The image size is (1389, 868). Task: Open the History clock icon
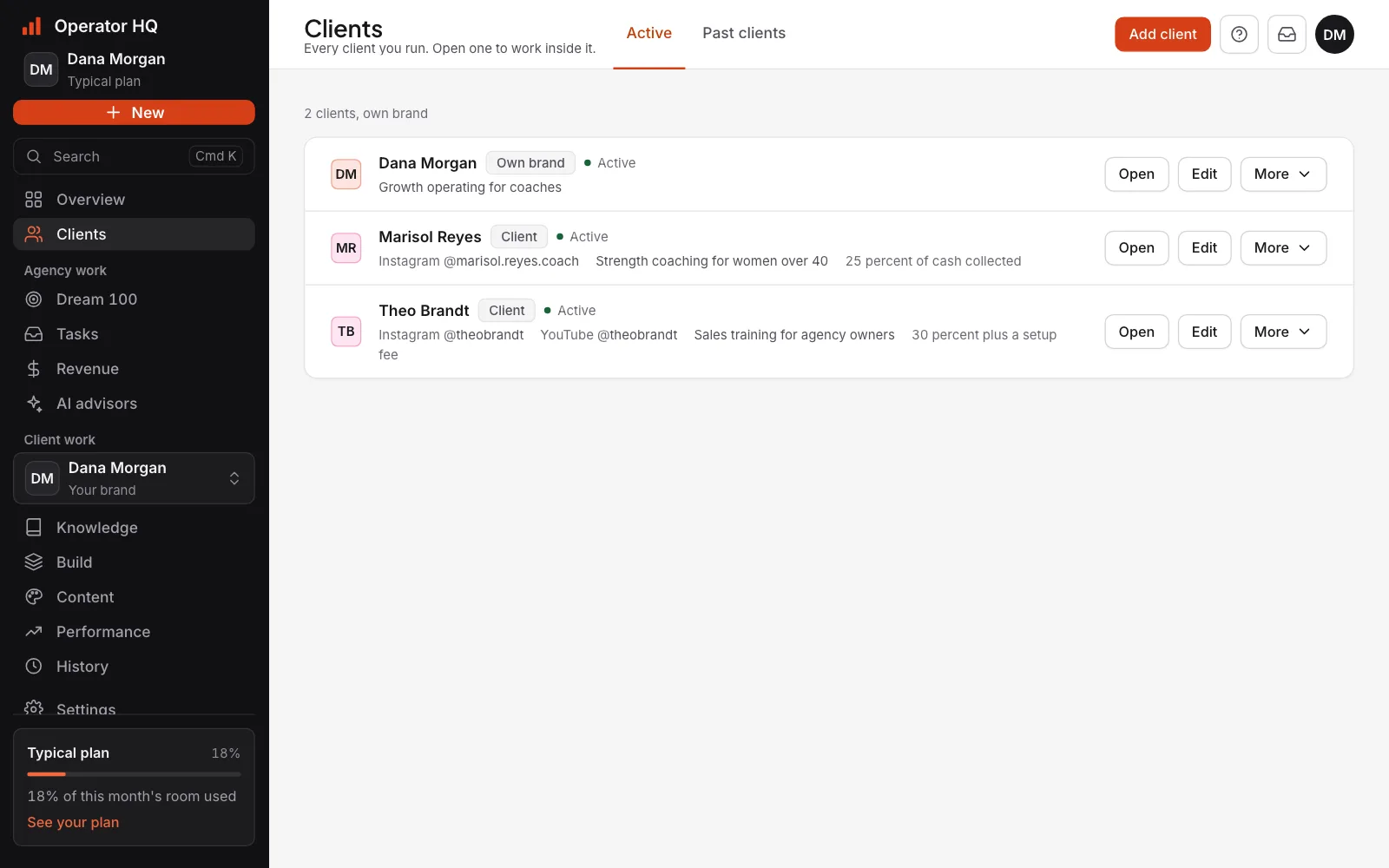click(x=34, y=667)
